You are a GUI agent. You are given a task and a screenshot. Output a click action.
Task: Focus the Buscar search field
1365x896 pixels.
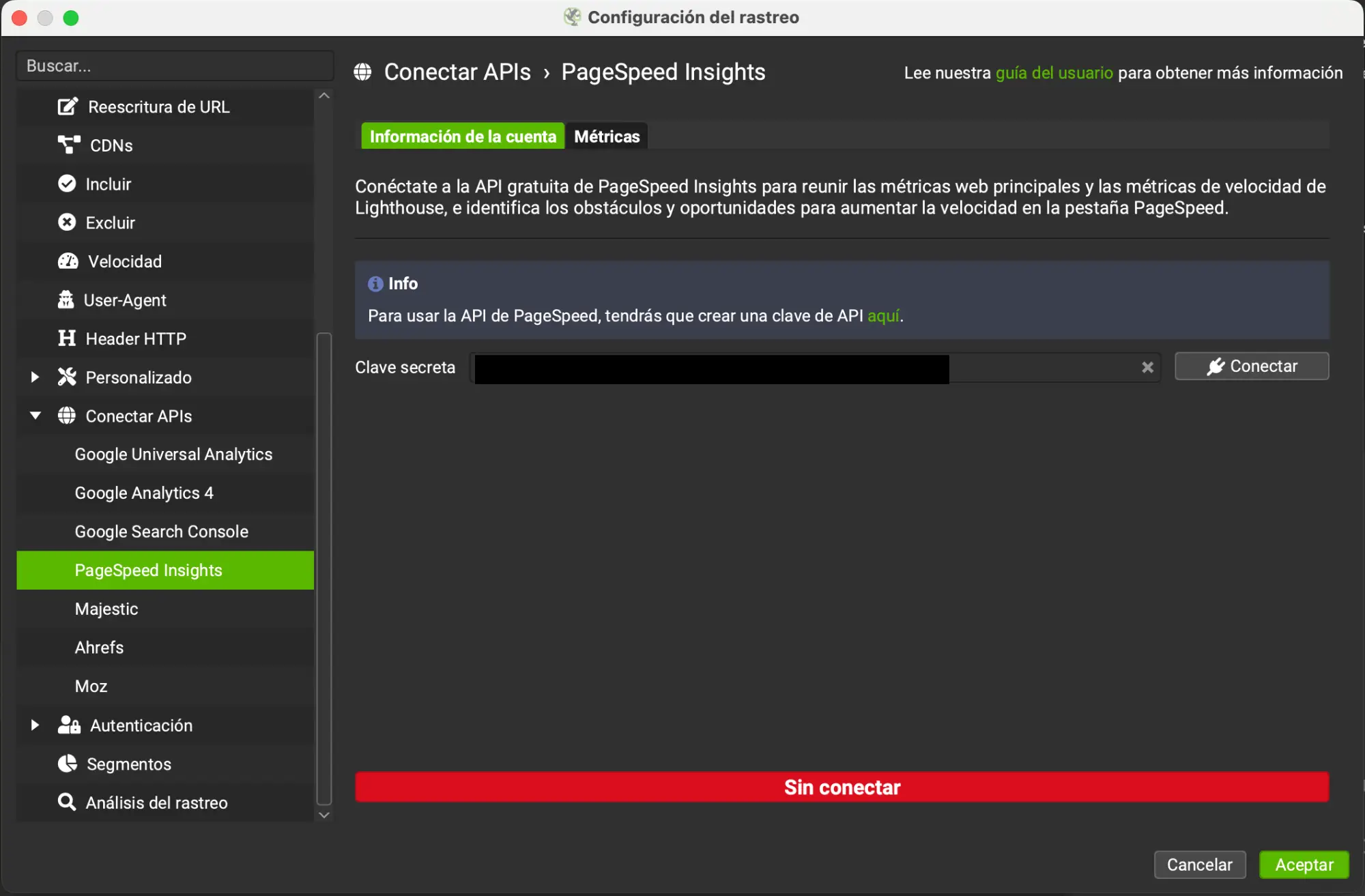175,66
